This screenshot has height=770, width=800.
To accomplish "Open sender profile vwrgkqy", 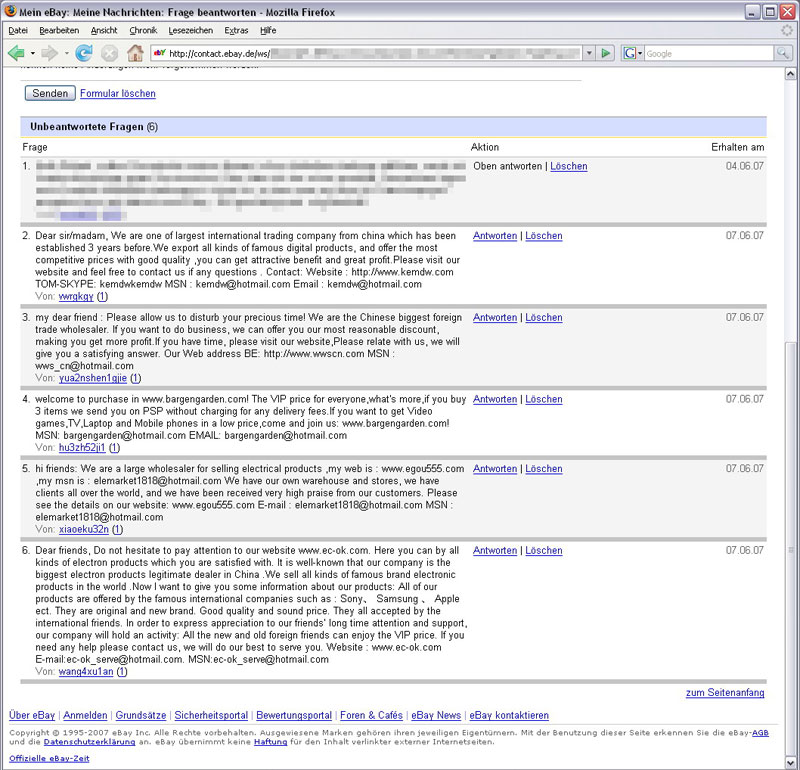I will [76, 296].
